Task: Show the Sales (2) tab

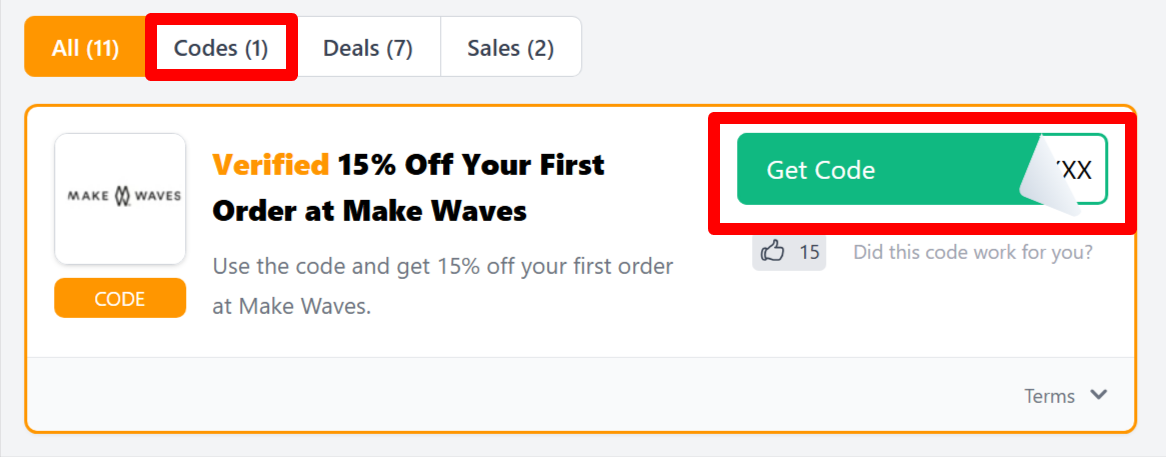Action: tap(510, 47)
